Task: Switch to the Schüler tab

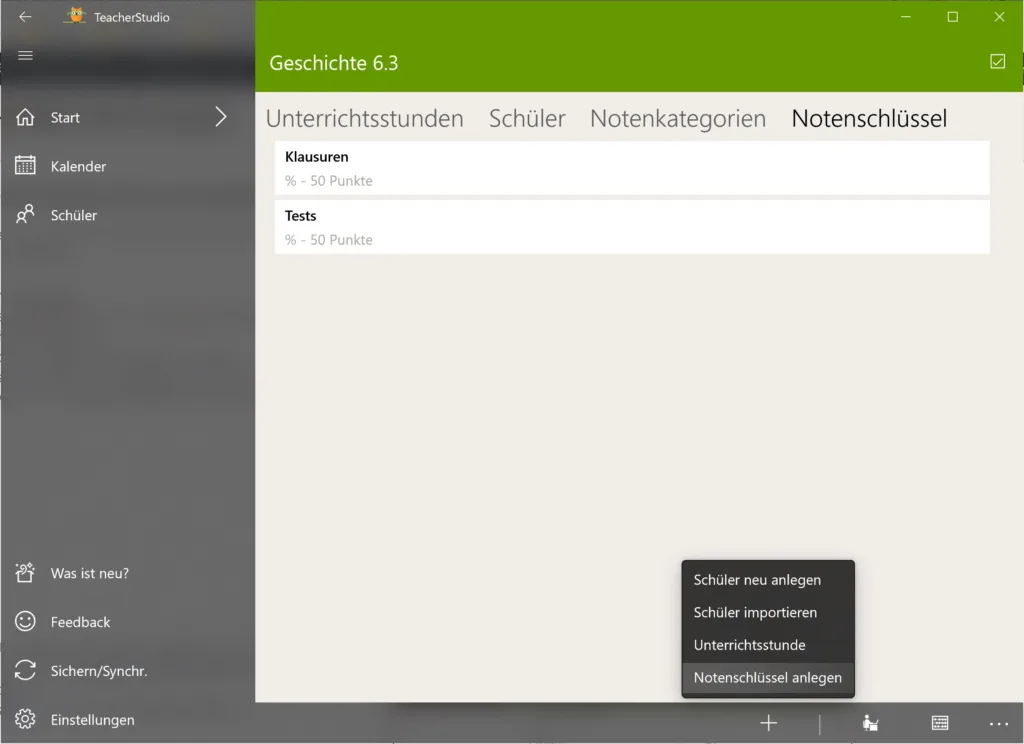Action: (x=527, y=118)
